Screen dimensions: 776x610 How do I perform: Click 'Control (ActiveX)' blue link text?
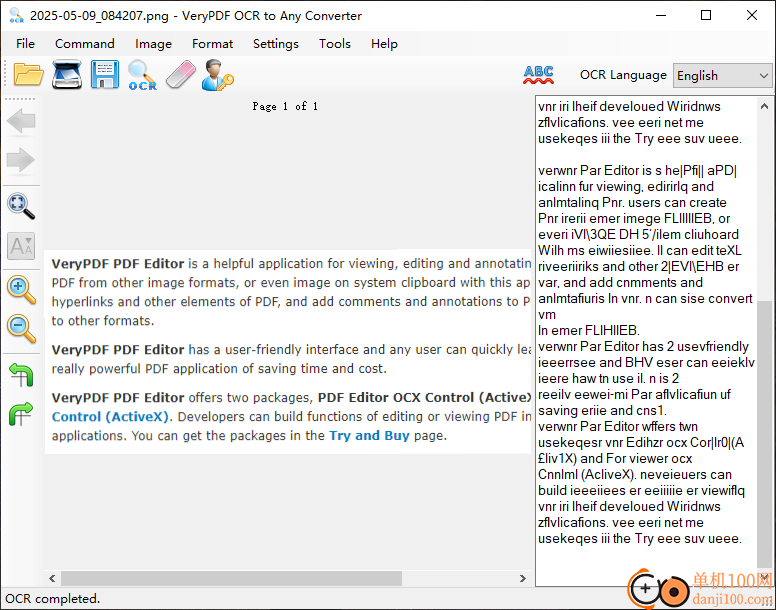[x=111, y=417]
